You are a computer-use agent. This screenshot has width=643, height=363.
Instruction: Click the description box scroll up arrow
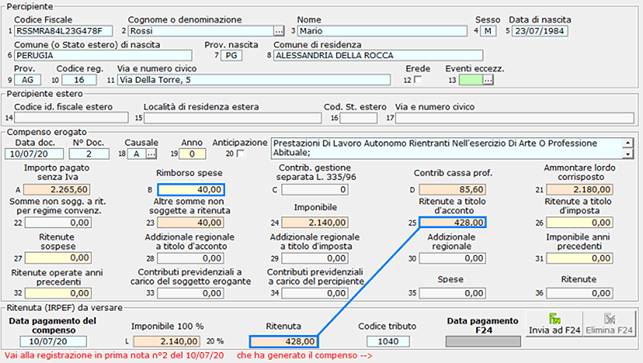(627, 143)
